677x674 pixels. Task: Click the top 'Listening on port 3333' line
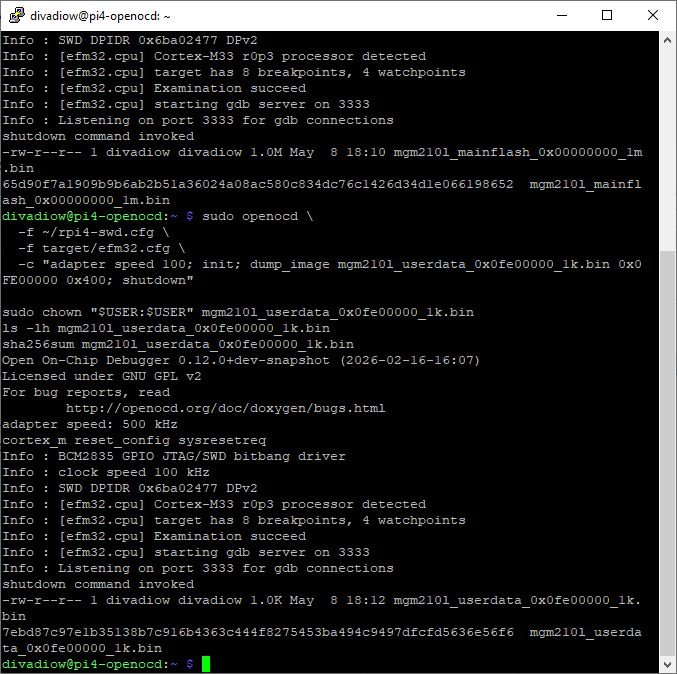[198, 120]
